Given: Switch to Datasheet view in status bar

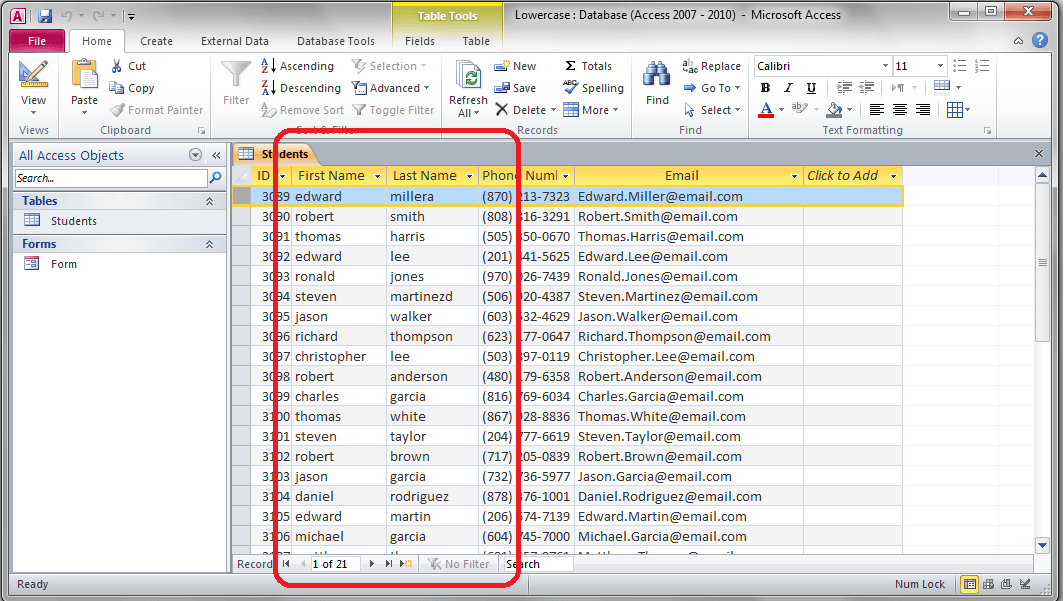Looking at the screenshot, I should pyautogui.click(x=970, y=584).
